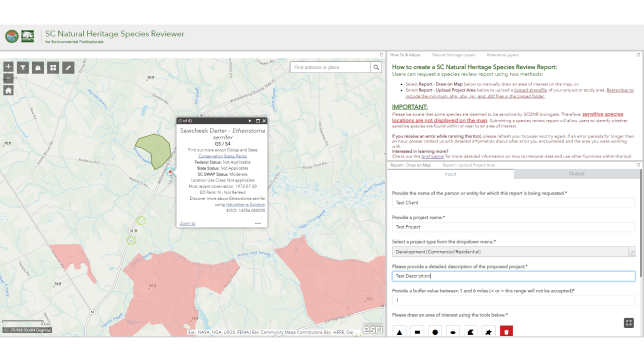Focus the Find address or place field
Image resolution: width=644 pixels, height=362 pixels.
pos(330,67)
